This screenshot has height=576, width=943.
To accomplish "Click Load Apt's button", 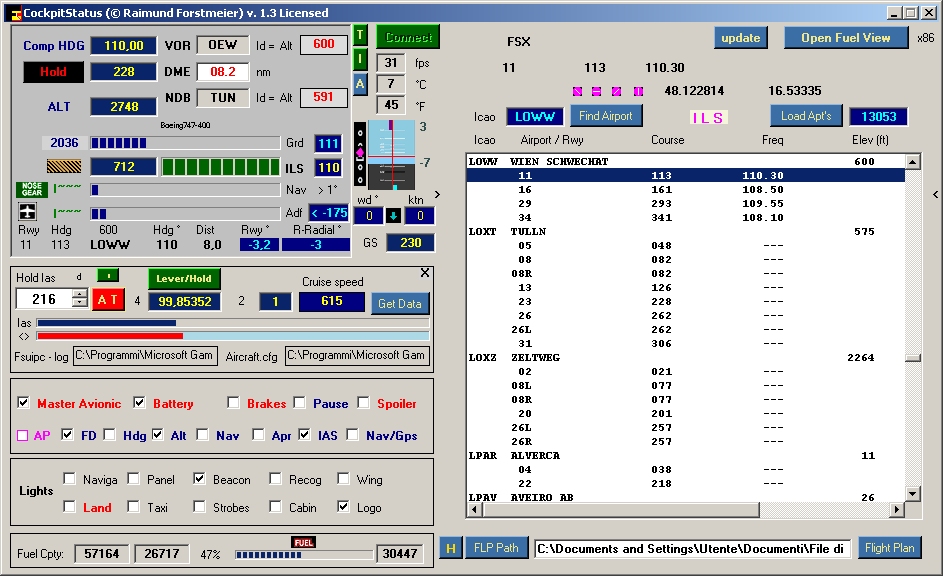I will [x=806, y=116].
